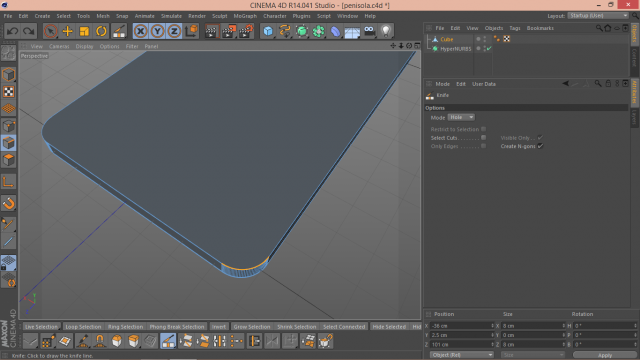The width and height of the screenshot is (640, 360).
Task: Open the Attribute Manager Mode menu
Action: click(442, 84)
